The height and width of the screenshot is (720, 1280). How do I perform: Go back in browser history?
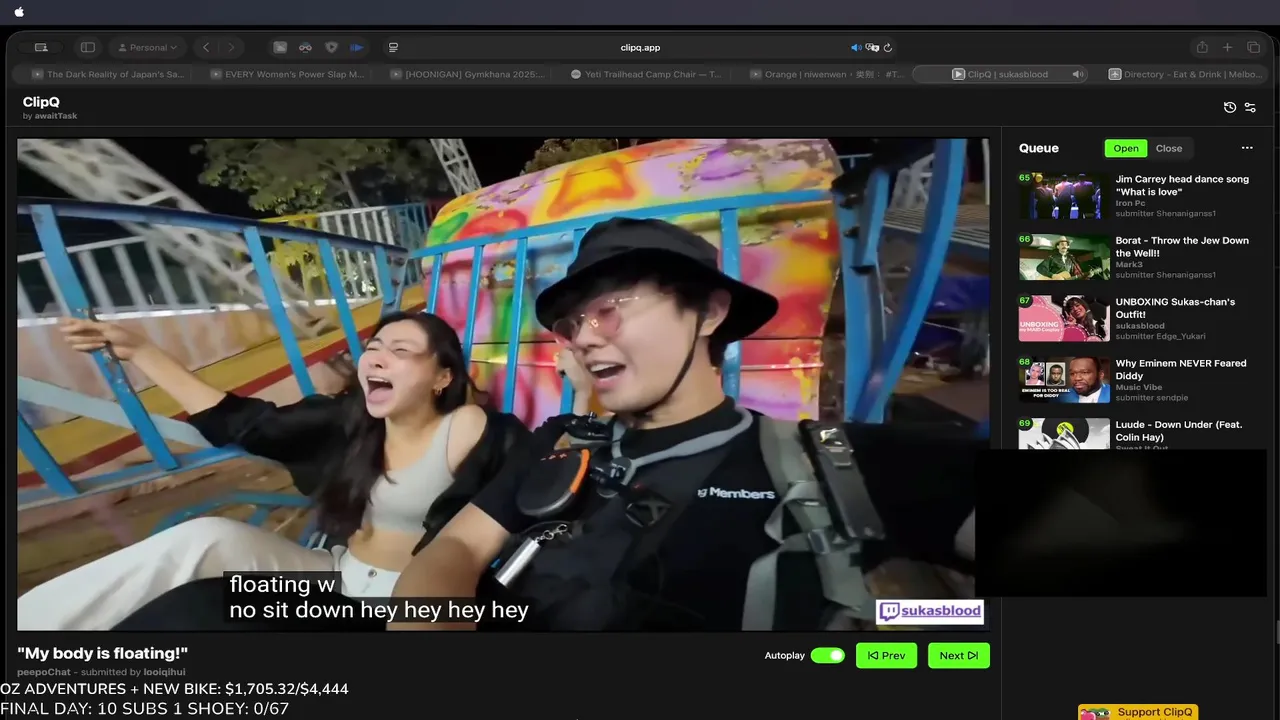pyautogui.click(x=206, y=47)
